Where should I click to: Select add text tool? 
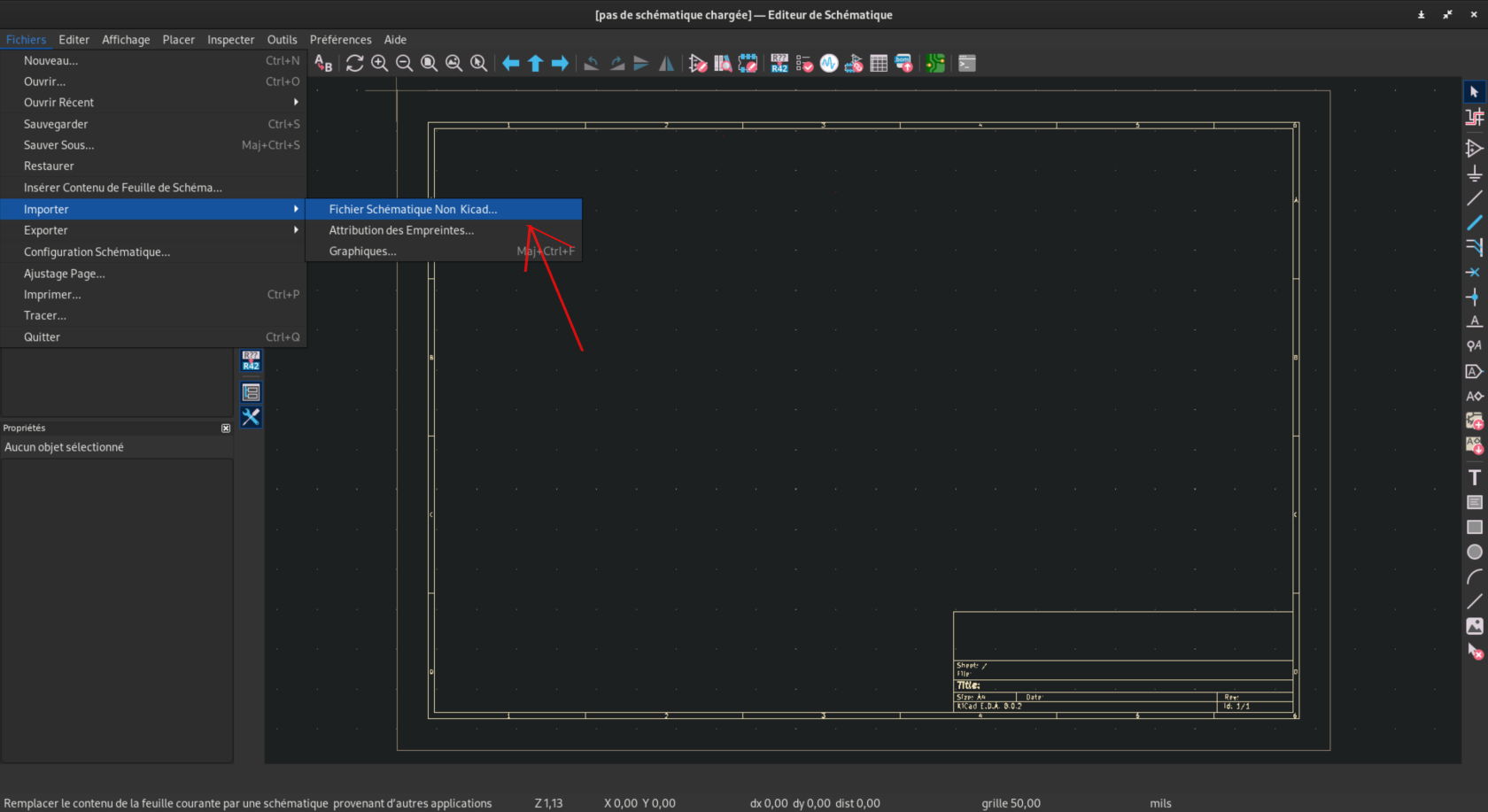coord(1475,478)
